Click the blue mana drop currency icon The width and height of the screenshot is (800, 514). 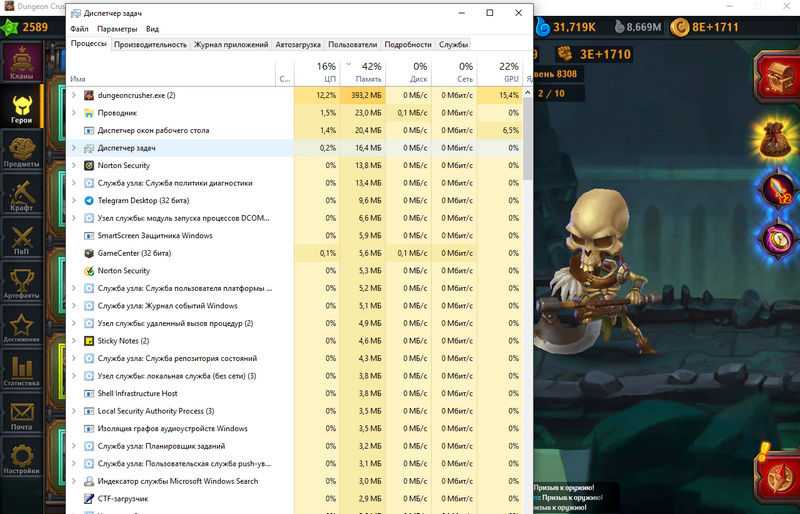(543, 27)
